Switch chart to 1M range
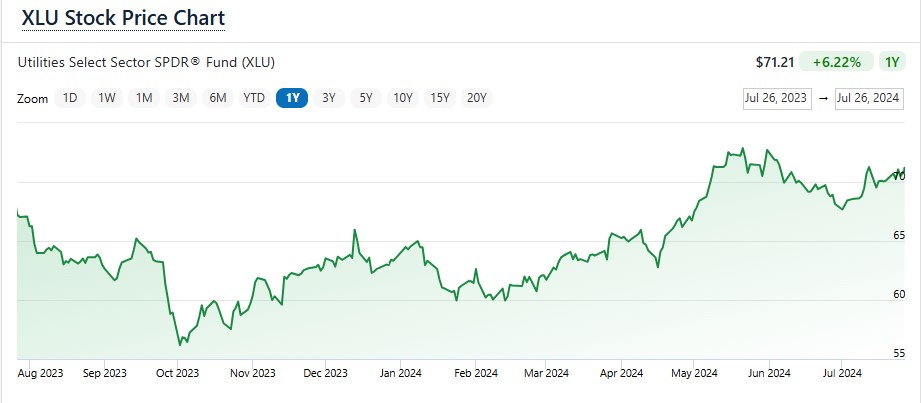This screenshot has width=921, height=403. (144, 98)
